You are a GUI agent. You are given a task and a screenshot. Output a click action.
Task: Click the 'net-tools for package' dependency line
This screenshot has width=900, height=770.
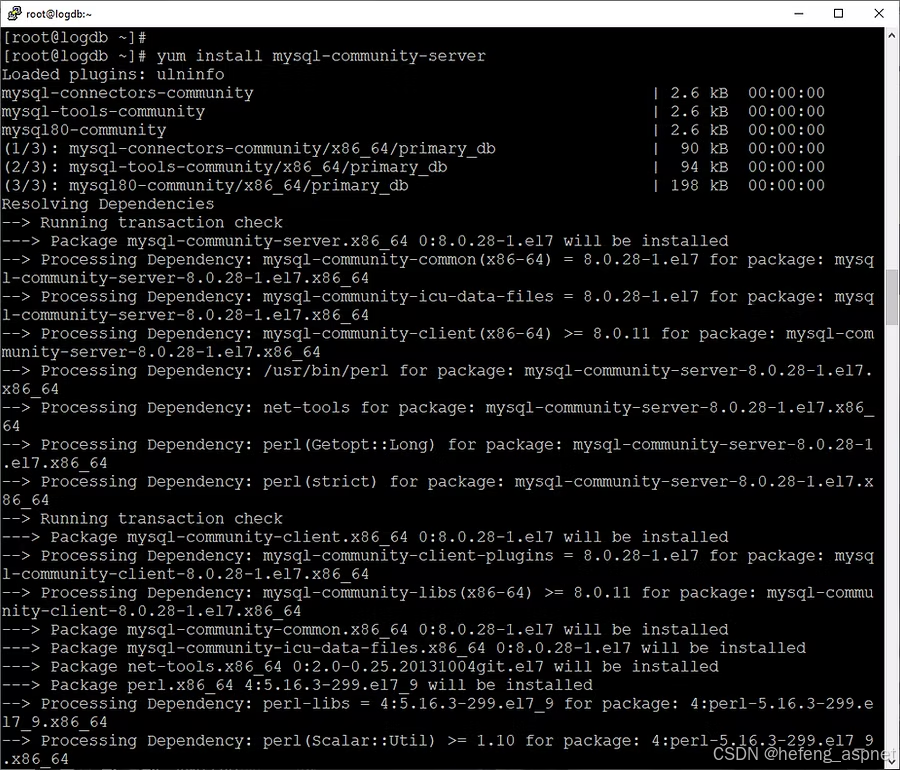click(437, 417)
